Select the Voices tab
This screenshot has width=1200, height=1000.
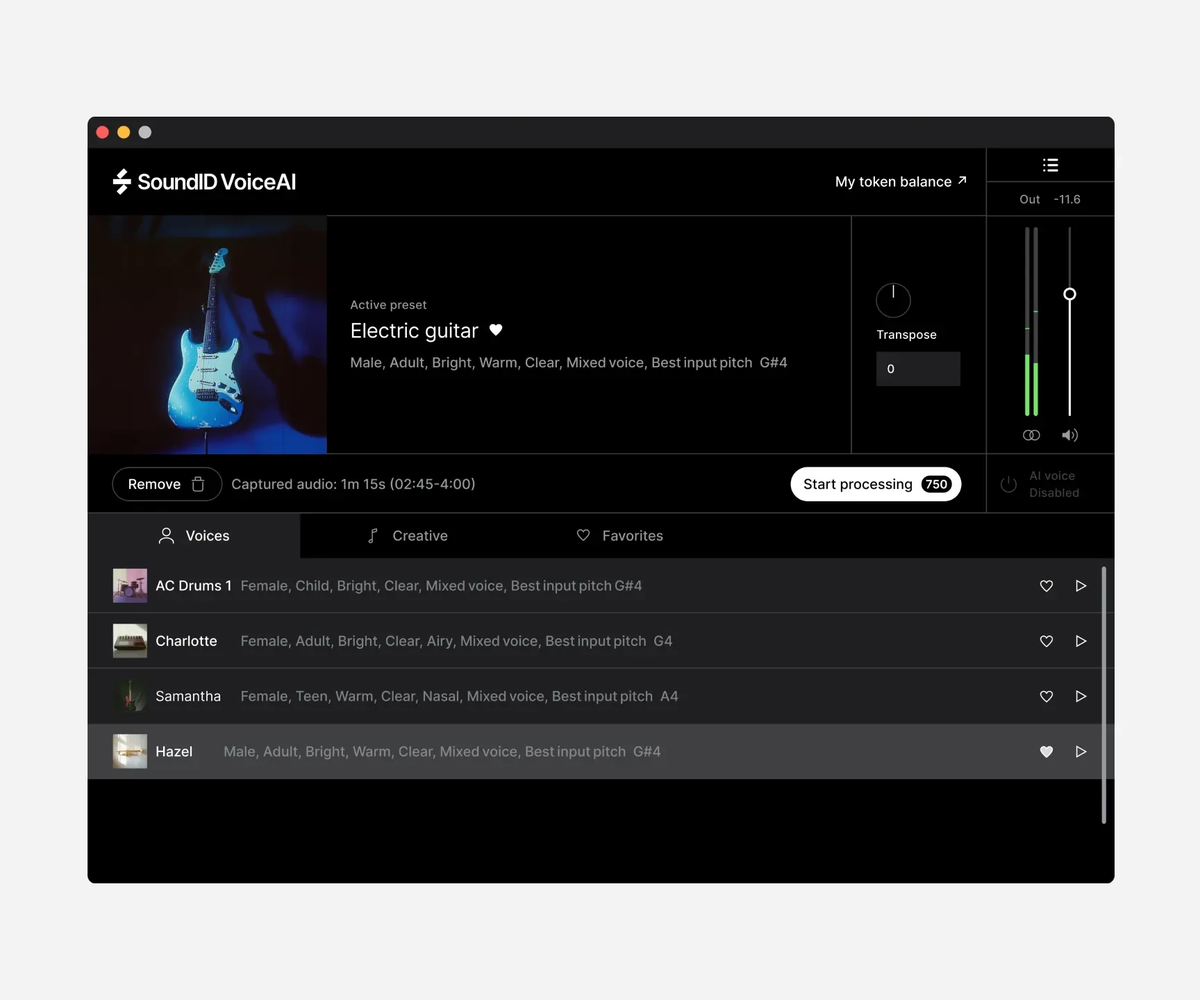(x=194, y=536)
